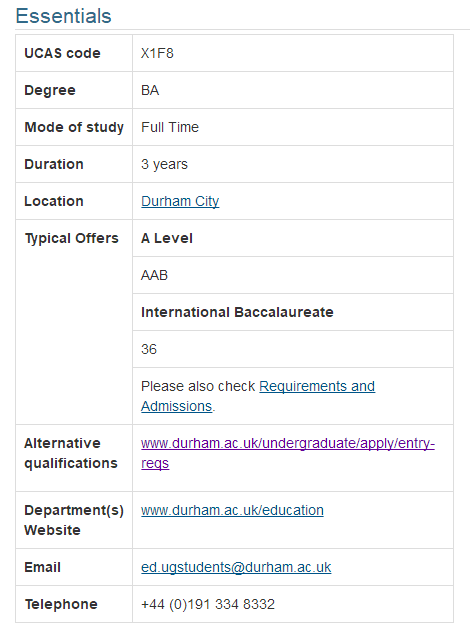Image resolution: width=470 pixels, height=644 pixels.
Task: Follow the Requirements and Admissions link
Action: pyautogui.click(x=258, y=396)
